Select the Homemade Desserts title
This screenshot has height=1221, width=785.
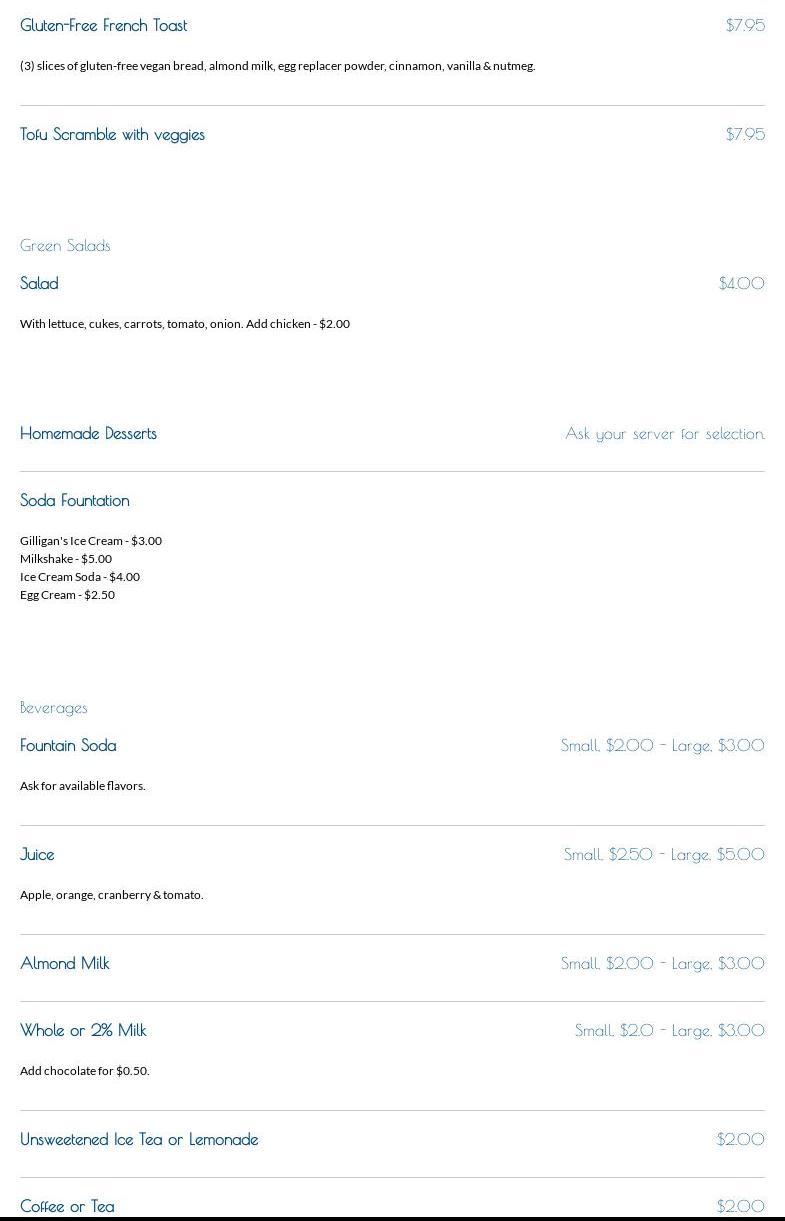88,434
